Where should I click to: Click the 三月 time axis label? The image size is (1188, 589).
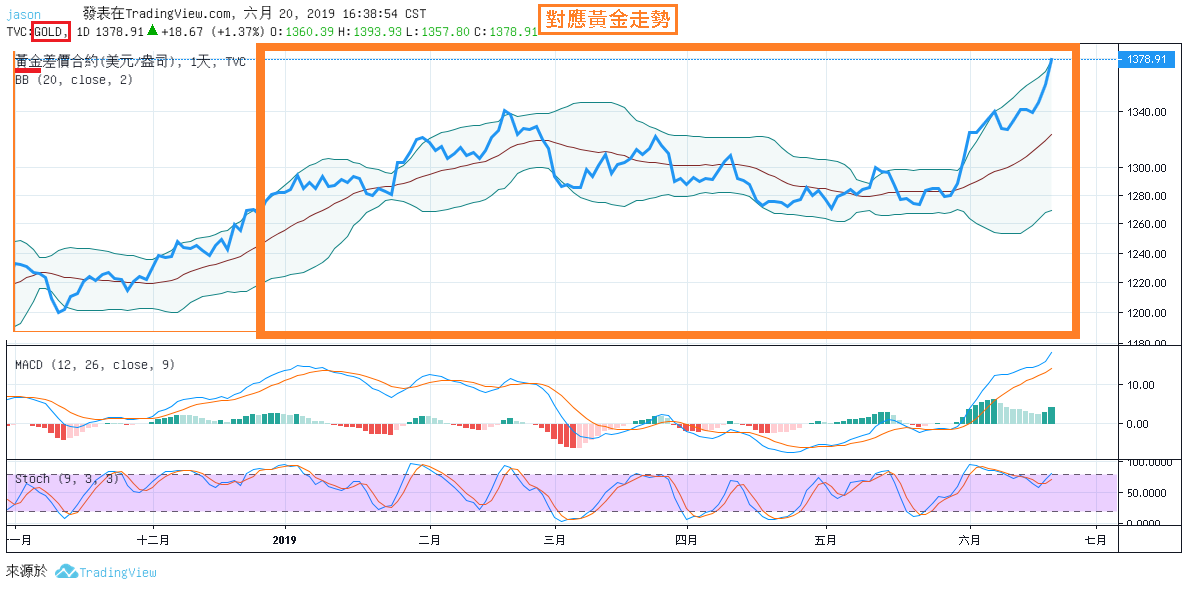tap(555, 540)
